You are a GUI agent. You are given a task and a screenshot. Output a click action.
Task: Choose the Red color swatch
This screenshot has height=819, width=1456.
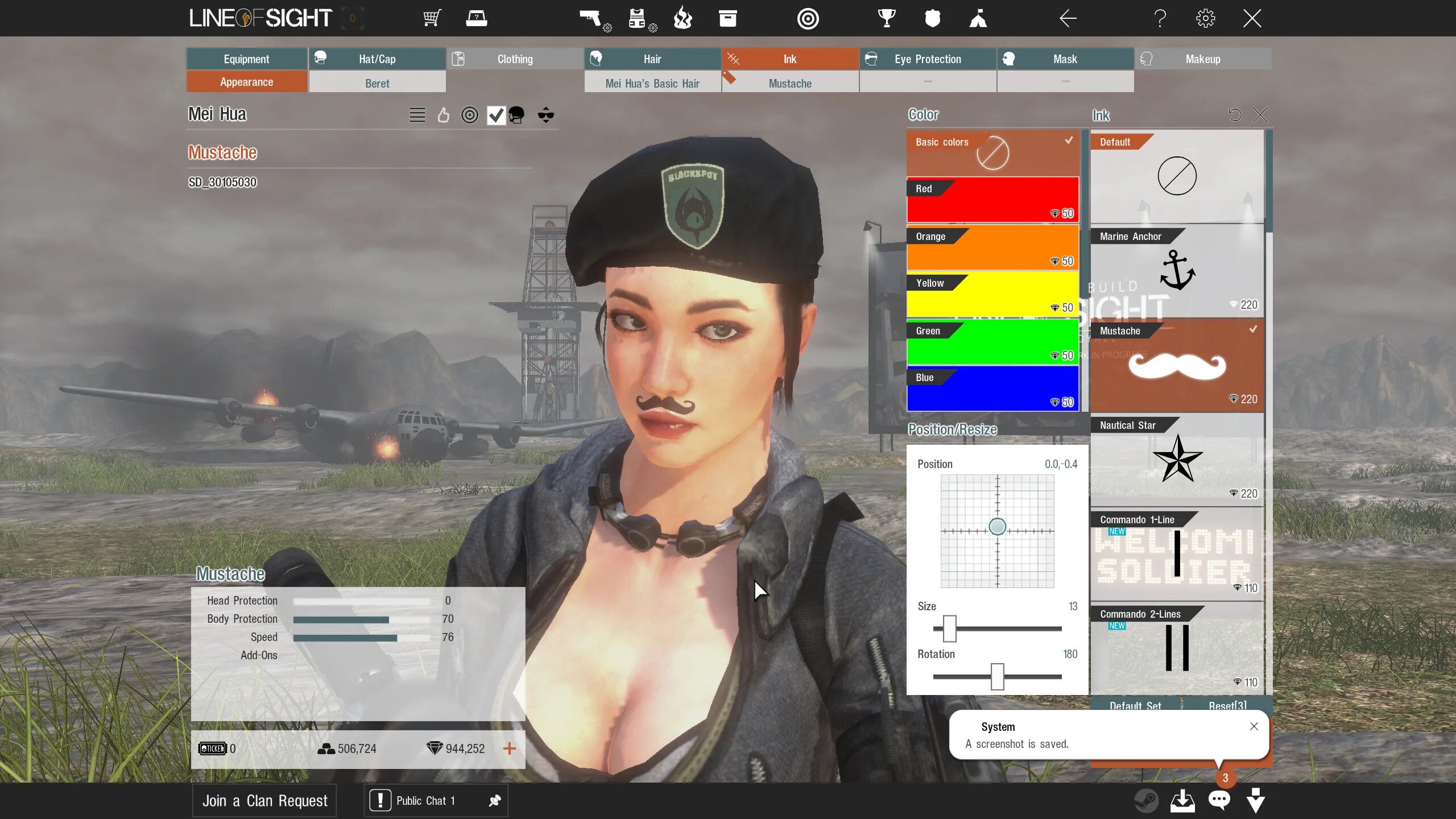click(992, 200)
